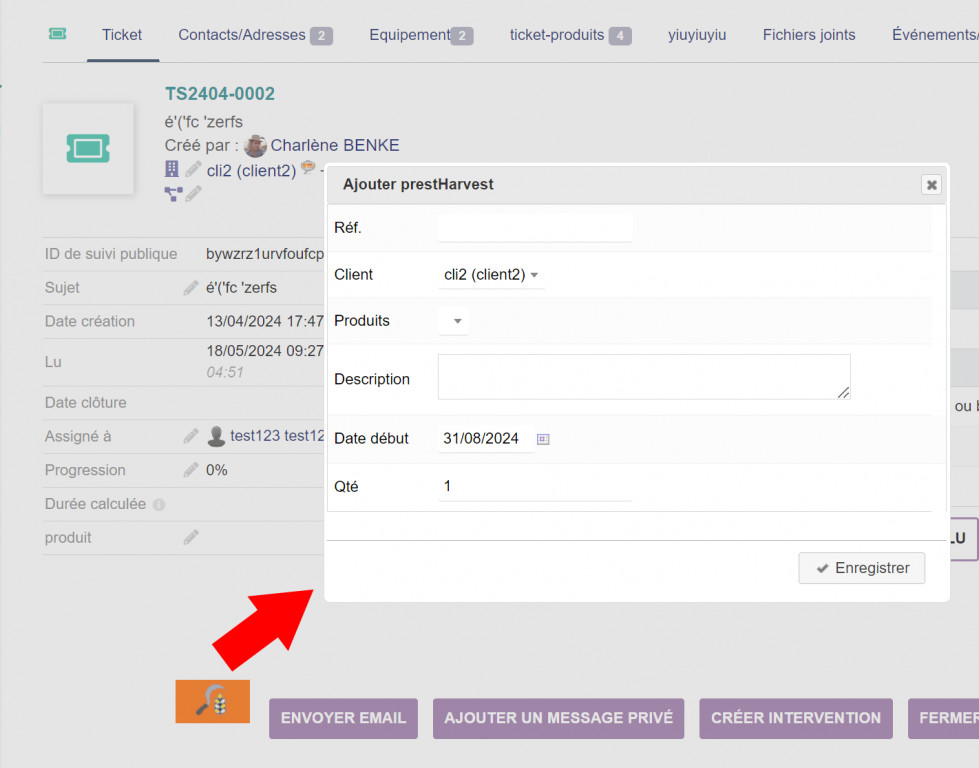Open Charlène BENKE user profile
Viewport: 979px width, 768px height.
coord(335,145)
